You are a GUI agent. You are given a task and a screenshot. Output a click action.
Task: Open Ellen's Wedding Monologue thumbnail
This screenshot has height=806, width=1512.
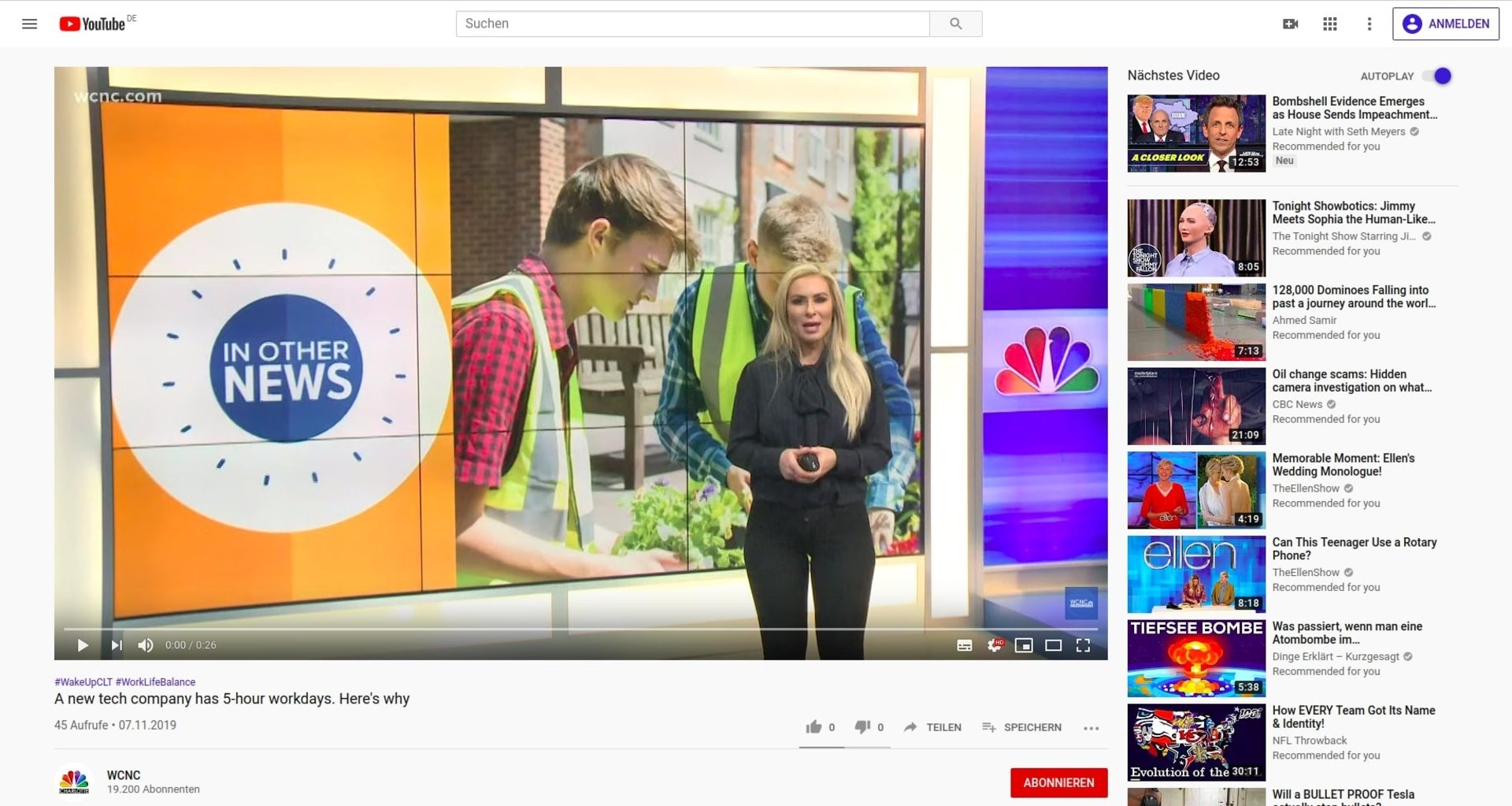[1196, 490]
